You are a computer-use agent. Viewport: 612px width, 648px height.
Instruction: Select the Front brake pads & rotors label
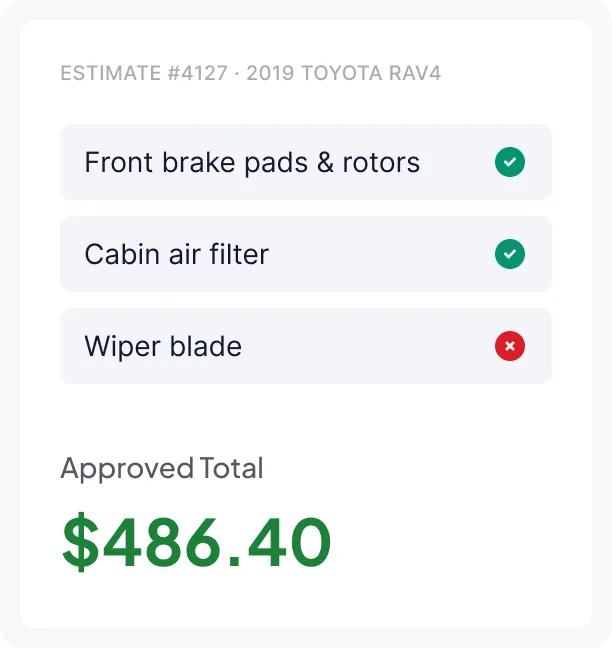[x=252, y=162]
